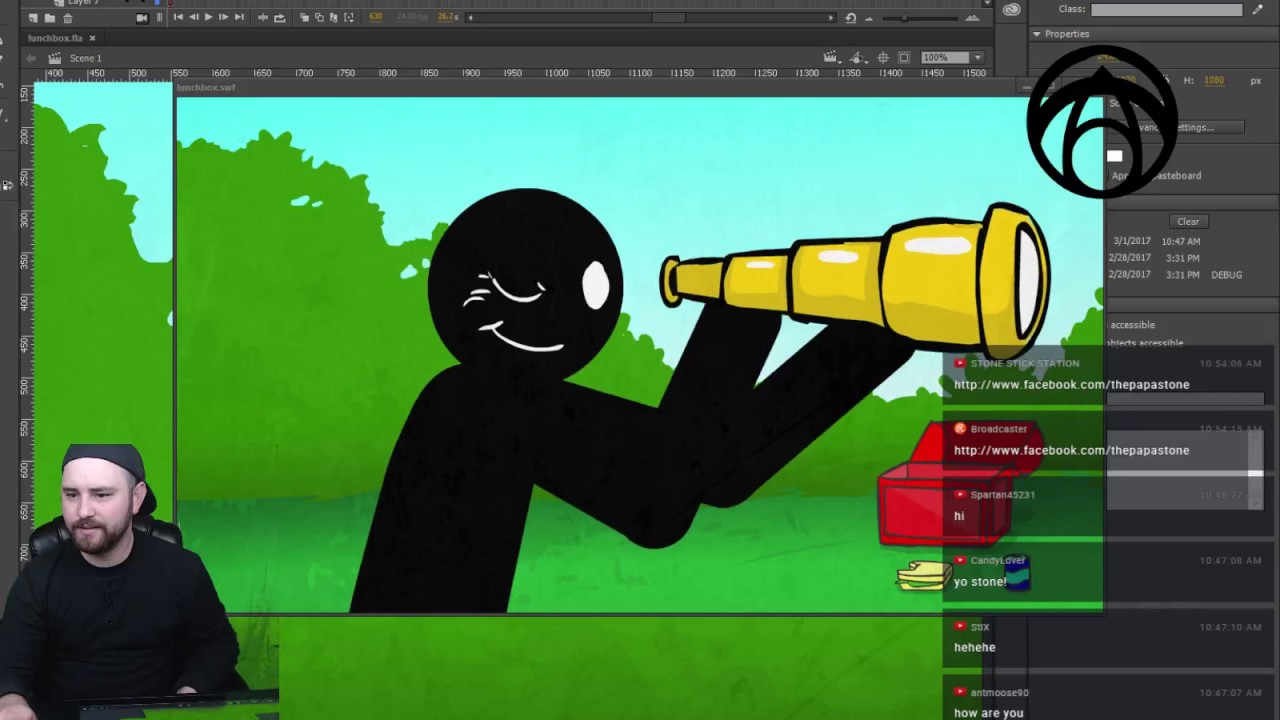1280x720 pixels.
Task: Click the 100% zoom field
Action: (x=945, y=58)
